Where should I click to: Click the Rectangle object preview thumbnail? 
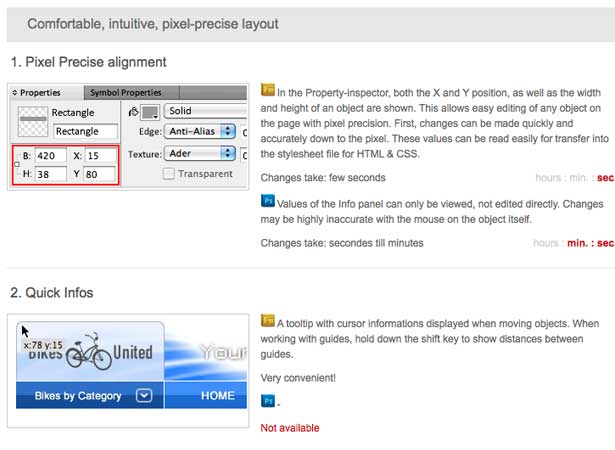(x=33, y=121)
